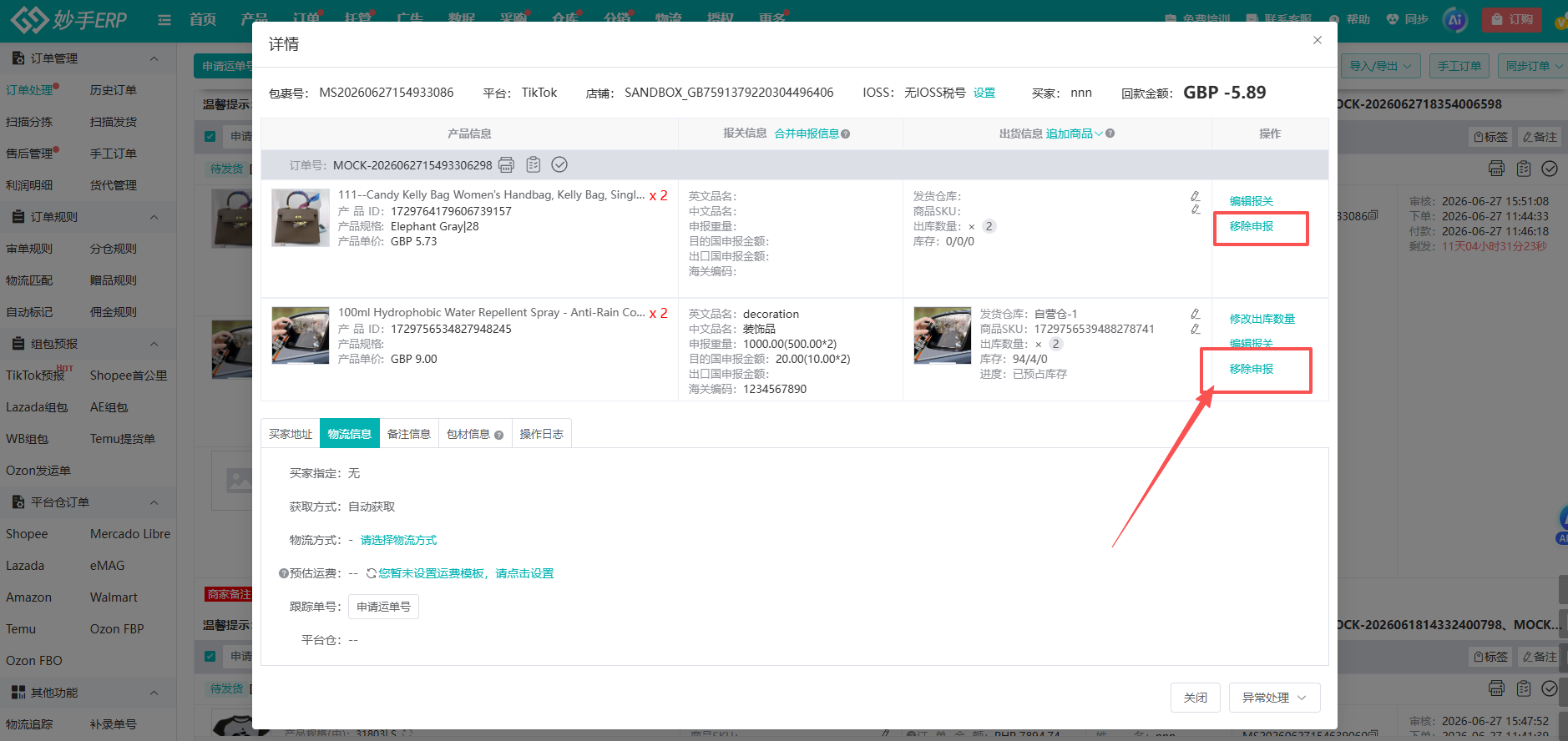The width and height of the screenshot is (1568, 741).
Task: Click the help icon beside 合并申报信息
Action: tap(846, 134)
